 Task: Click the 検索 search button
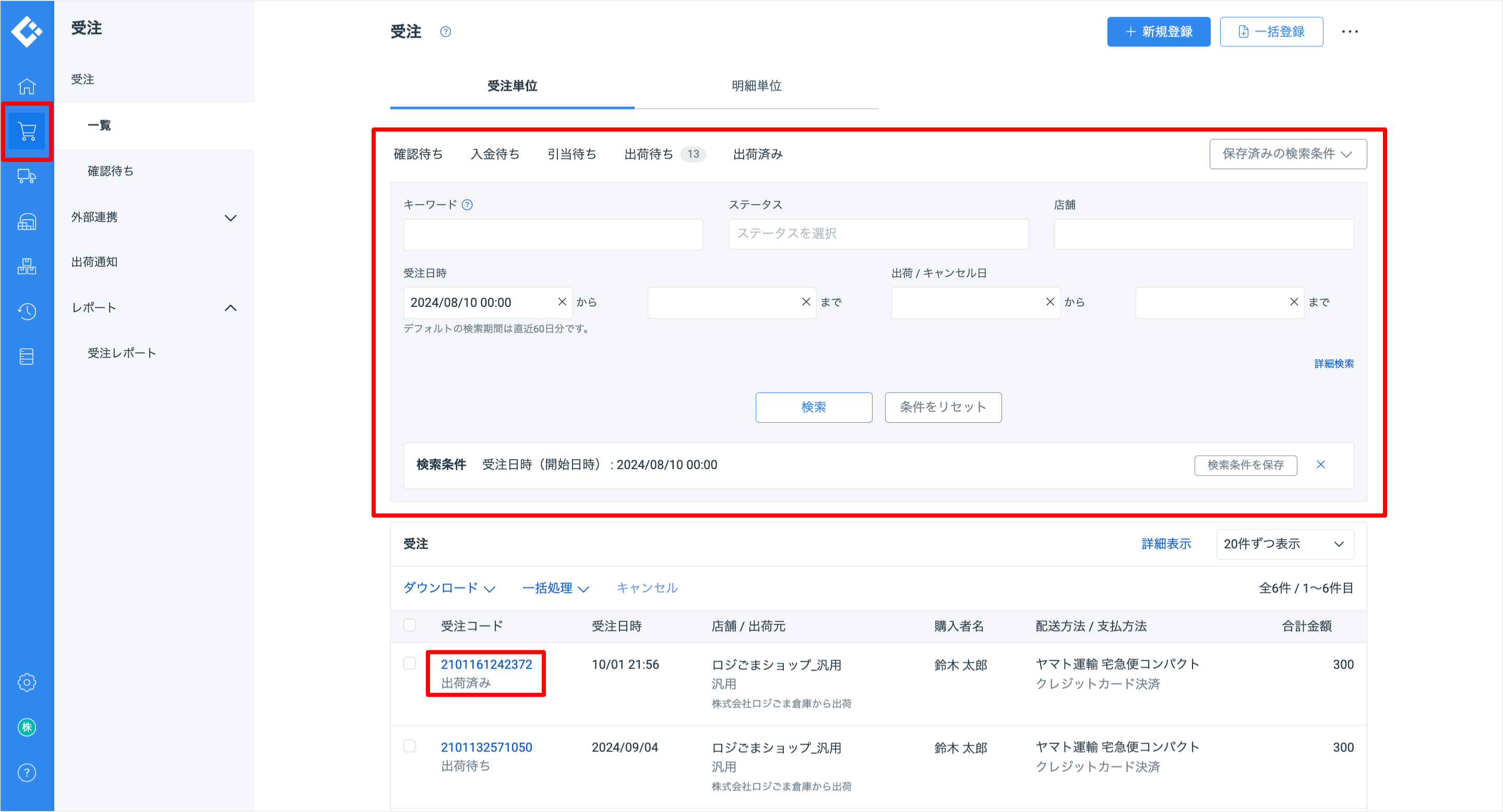pyautogui.click(x=814, y=407)
